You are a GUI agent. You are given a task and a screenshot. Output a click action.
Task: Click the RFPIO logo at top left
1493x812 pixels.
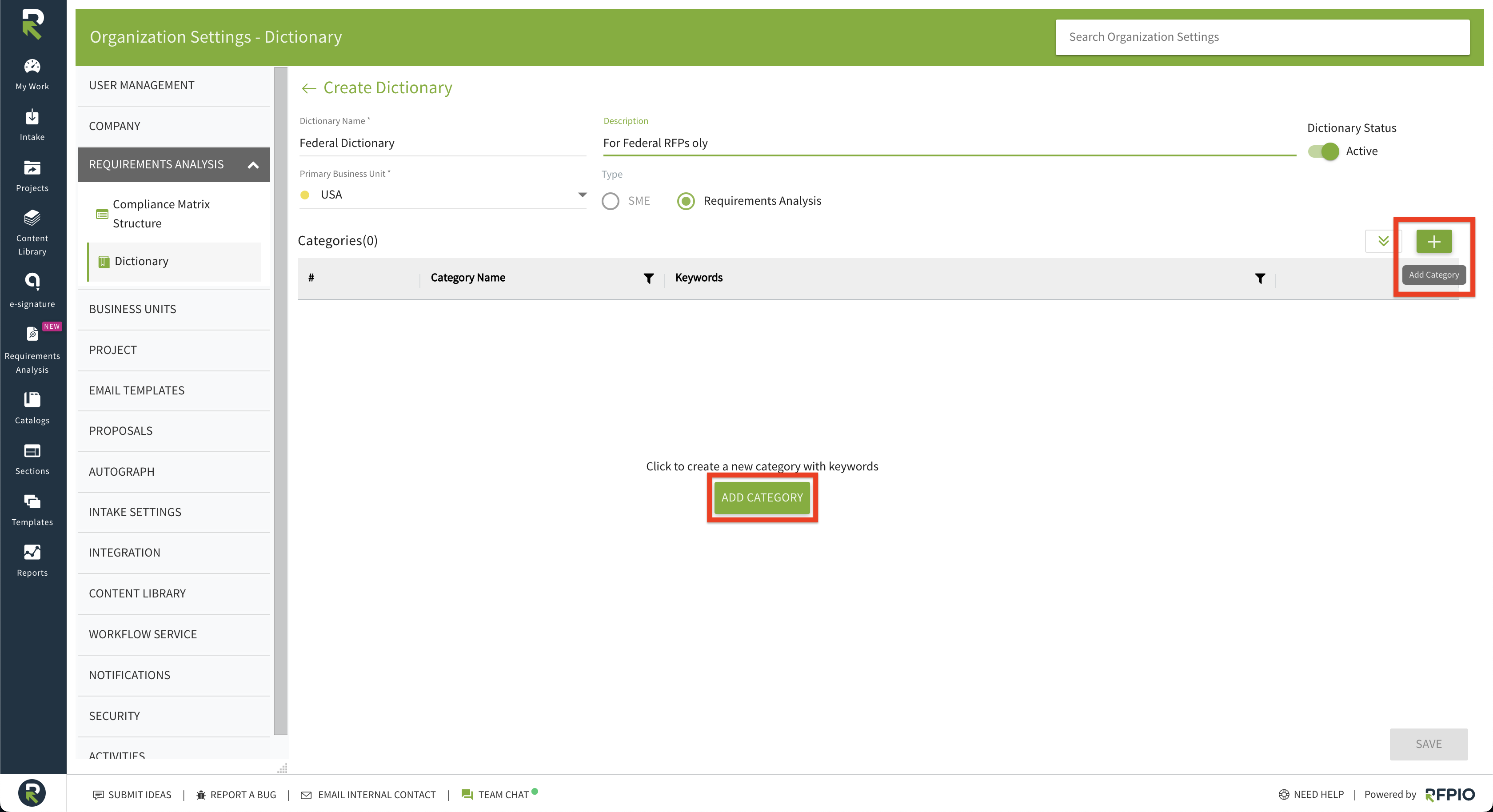click(x=32, y=24)
